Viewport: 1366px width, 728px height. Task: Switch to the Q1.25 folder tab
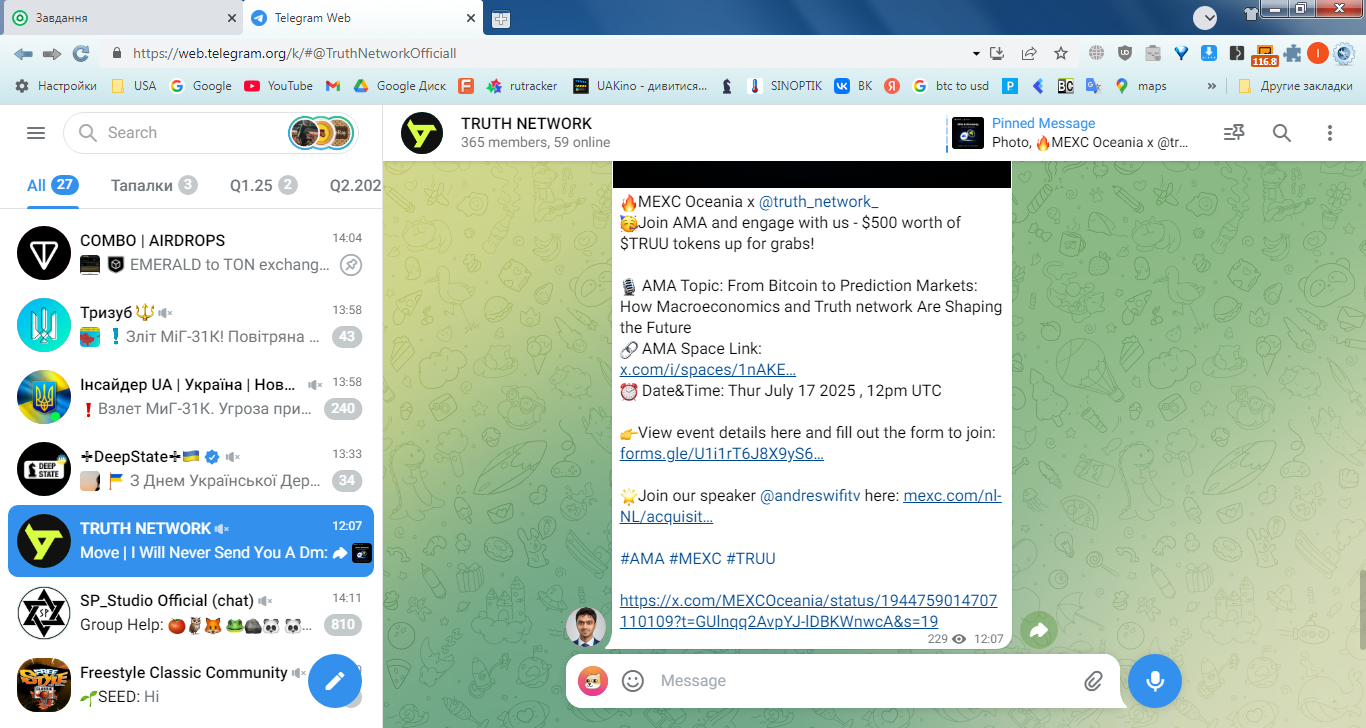[264, 185]
